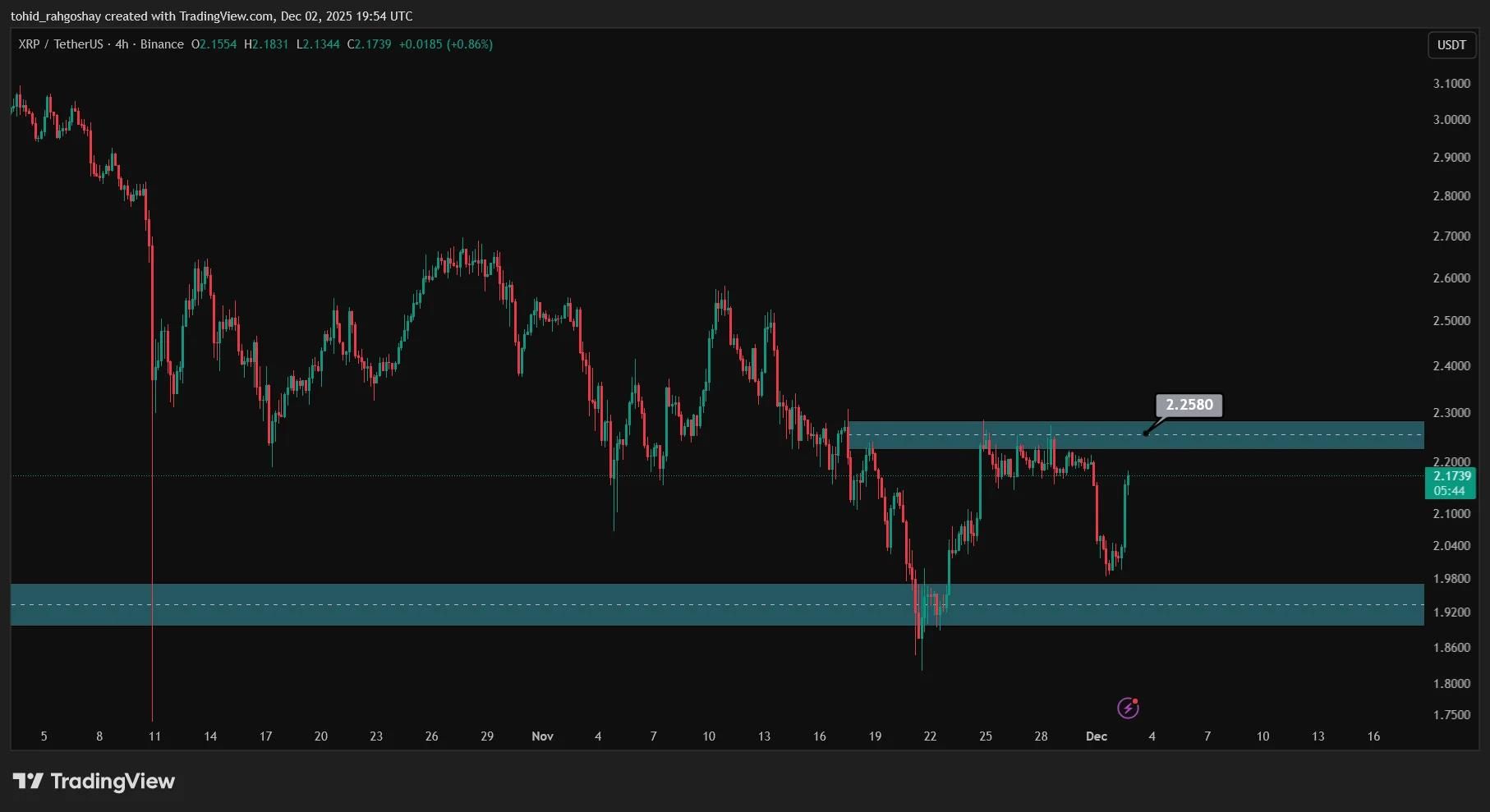This screenshot has height=812, width=1490.
Task: Click the TradingView logo icon
Action: (x=28, y=781)
